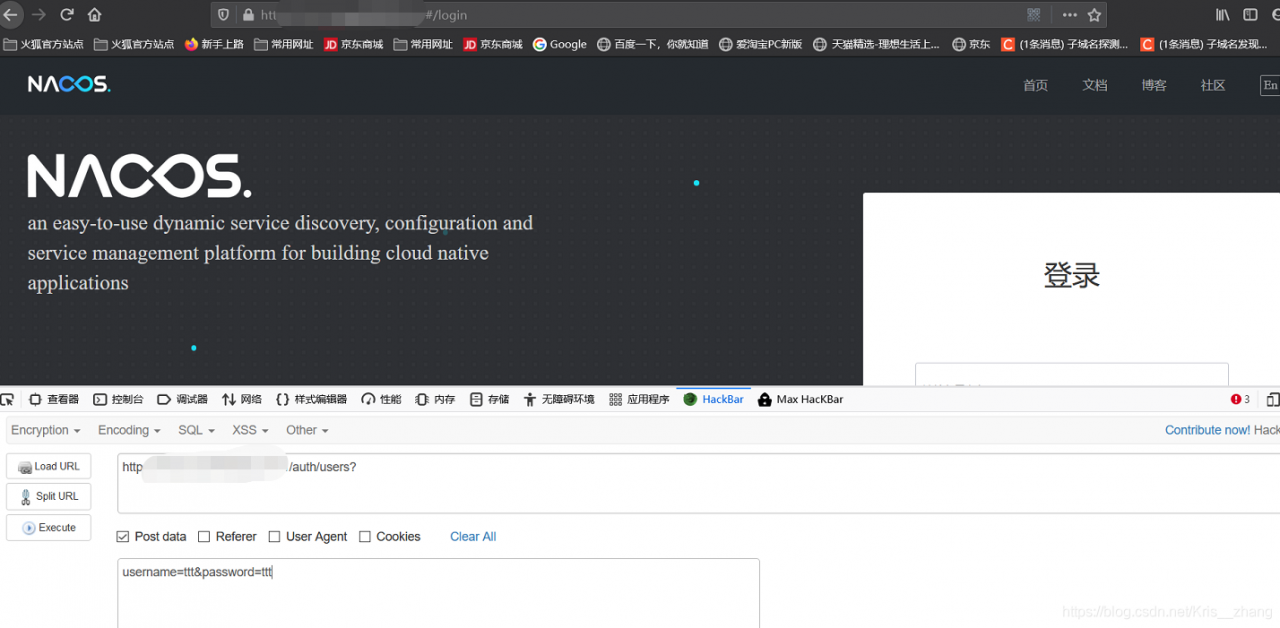Open the page actions three-dot menu
This screenshot has height=628, width=1280.
point(1070,15)
